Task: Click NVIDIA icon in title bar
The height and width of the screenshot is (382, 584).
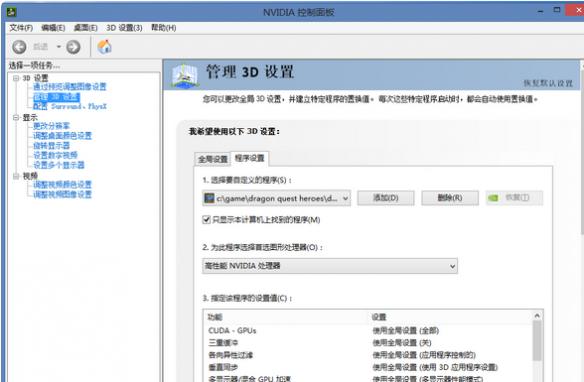Action: 12,12
